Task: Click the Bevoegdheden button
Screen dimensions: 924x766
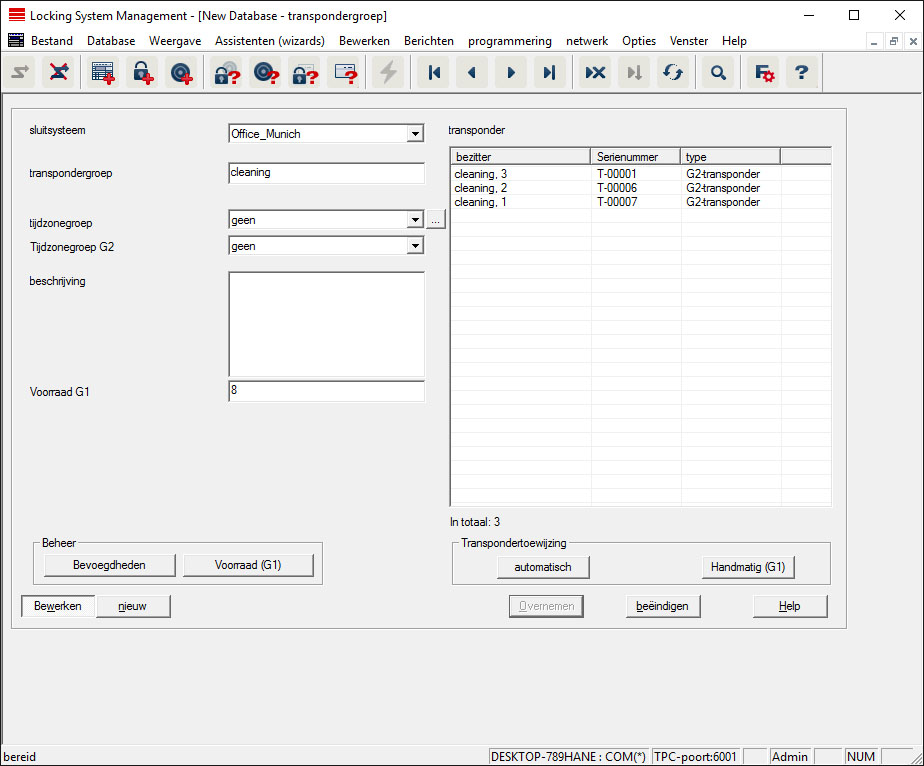Action: pos(109,566)
